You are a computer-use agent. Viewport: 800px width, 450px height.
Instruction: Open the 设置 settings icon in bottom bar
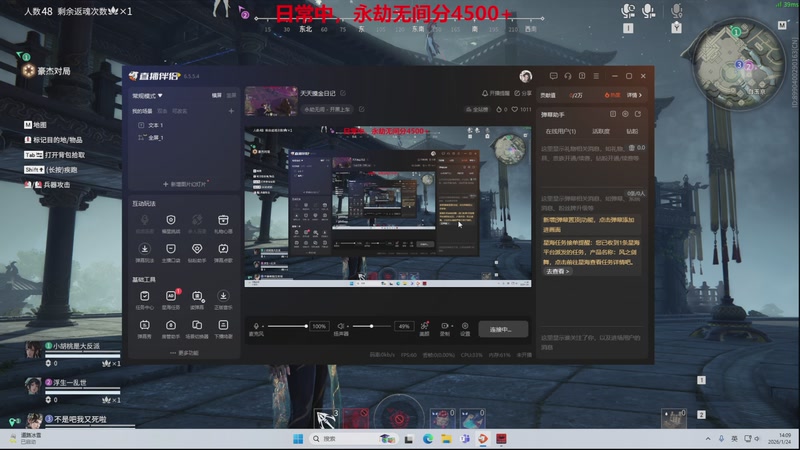(x=465, y=327)
